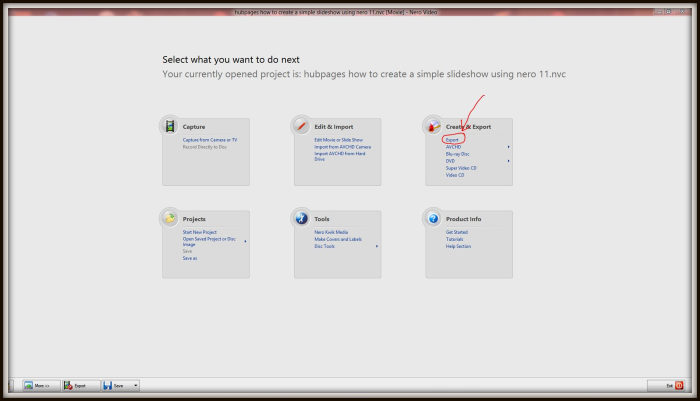
Task: Select Super Video CD option
Action: (x=461, y=168)
